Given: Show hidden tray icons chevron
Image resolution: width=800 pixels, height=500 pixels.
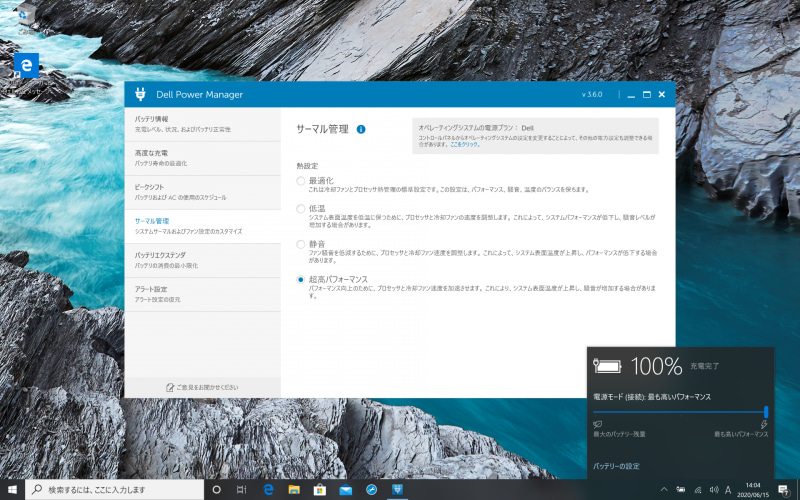Looking at the screenshot, I should [664, 490].
